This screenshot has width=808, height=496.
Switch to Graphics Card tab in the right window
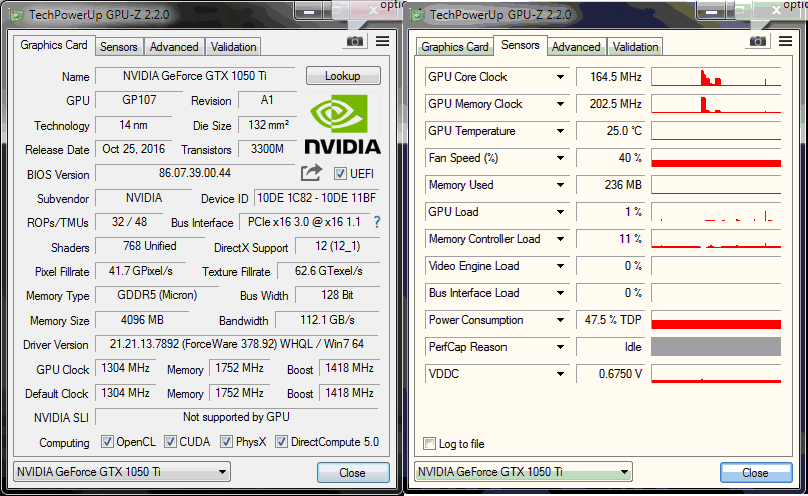454,47
